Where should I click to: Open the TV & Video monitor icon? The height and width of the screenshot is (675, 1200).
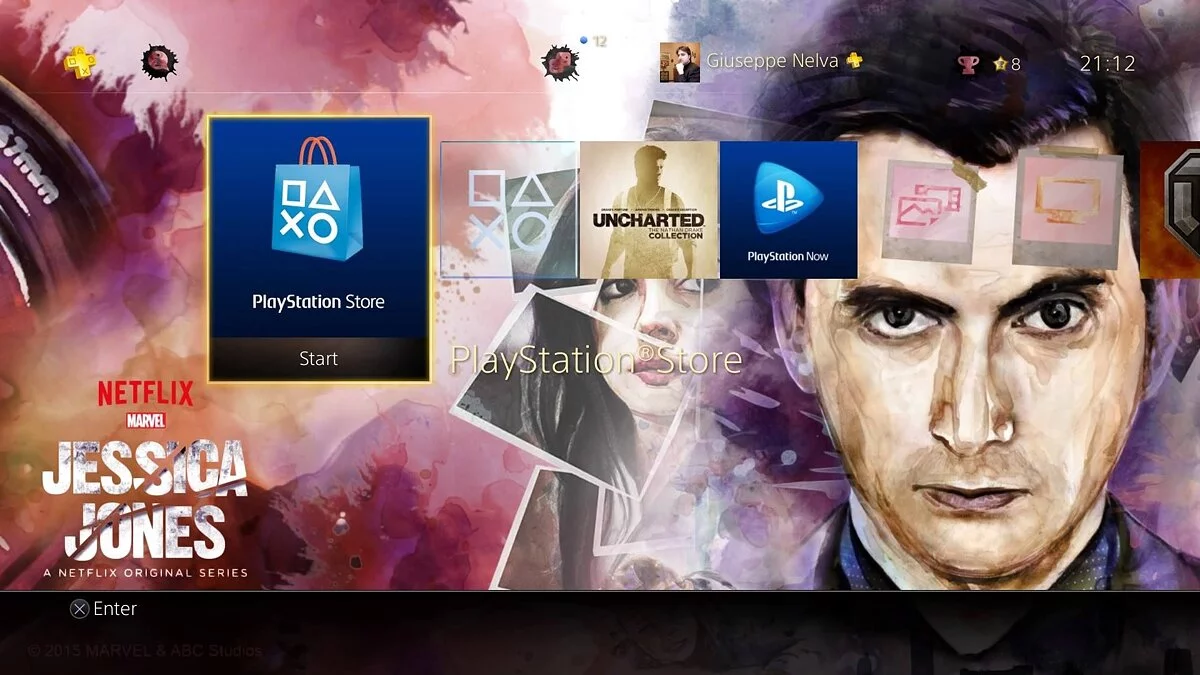click(1067, 208)
